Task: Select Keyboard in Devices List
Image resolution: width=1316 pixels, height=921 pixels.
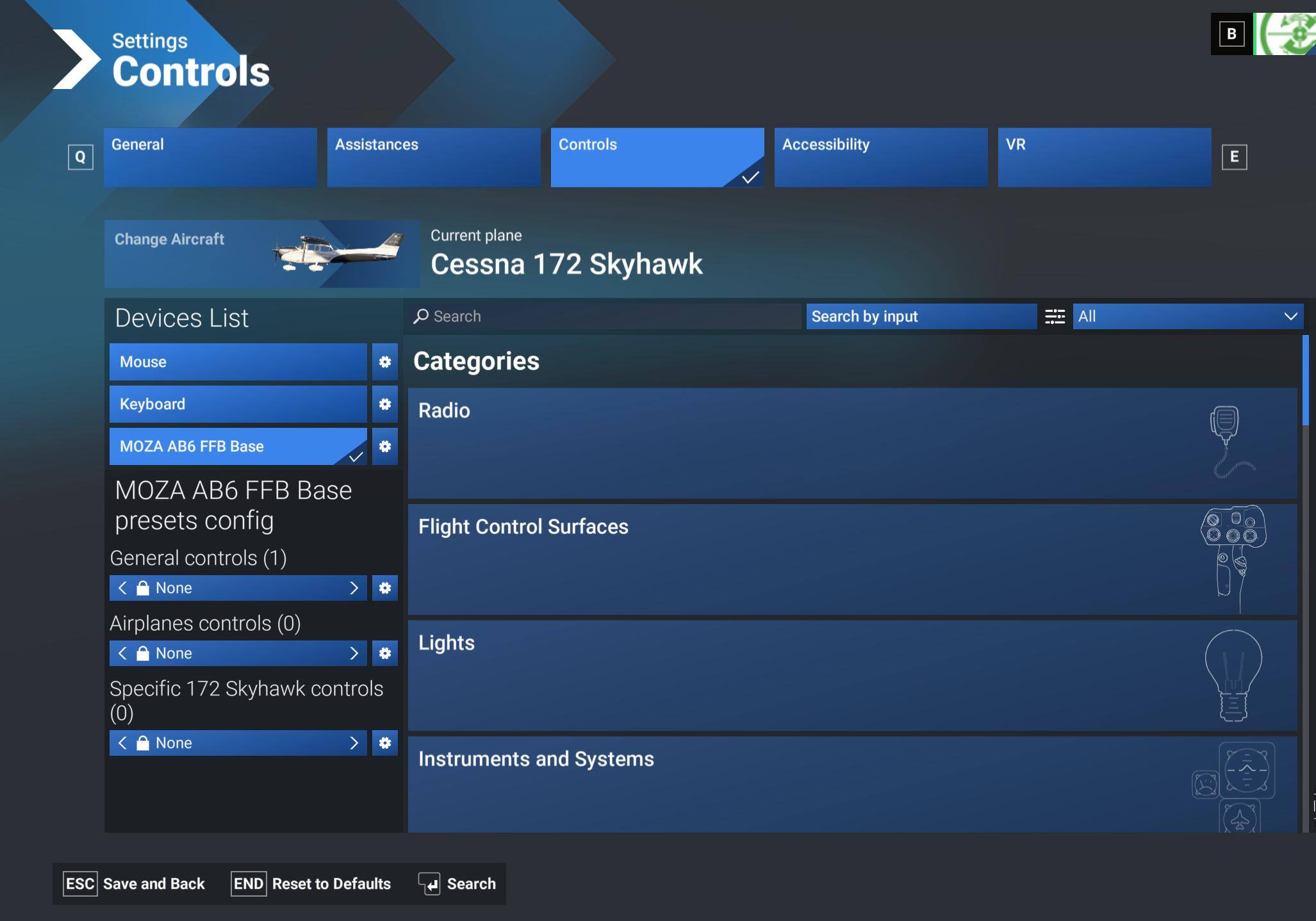Action: (x=238, y=404)
